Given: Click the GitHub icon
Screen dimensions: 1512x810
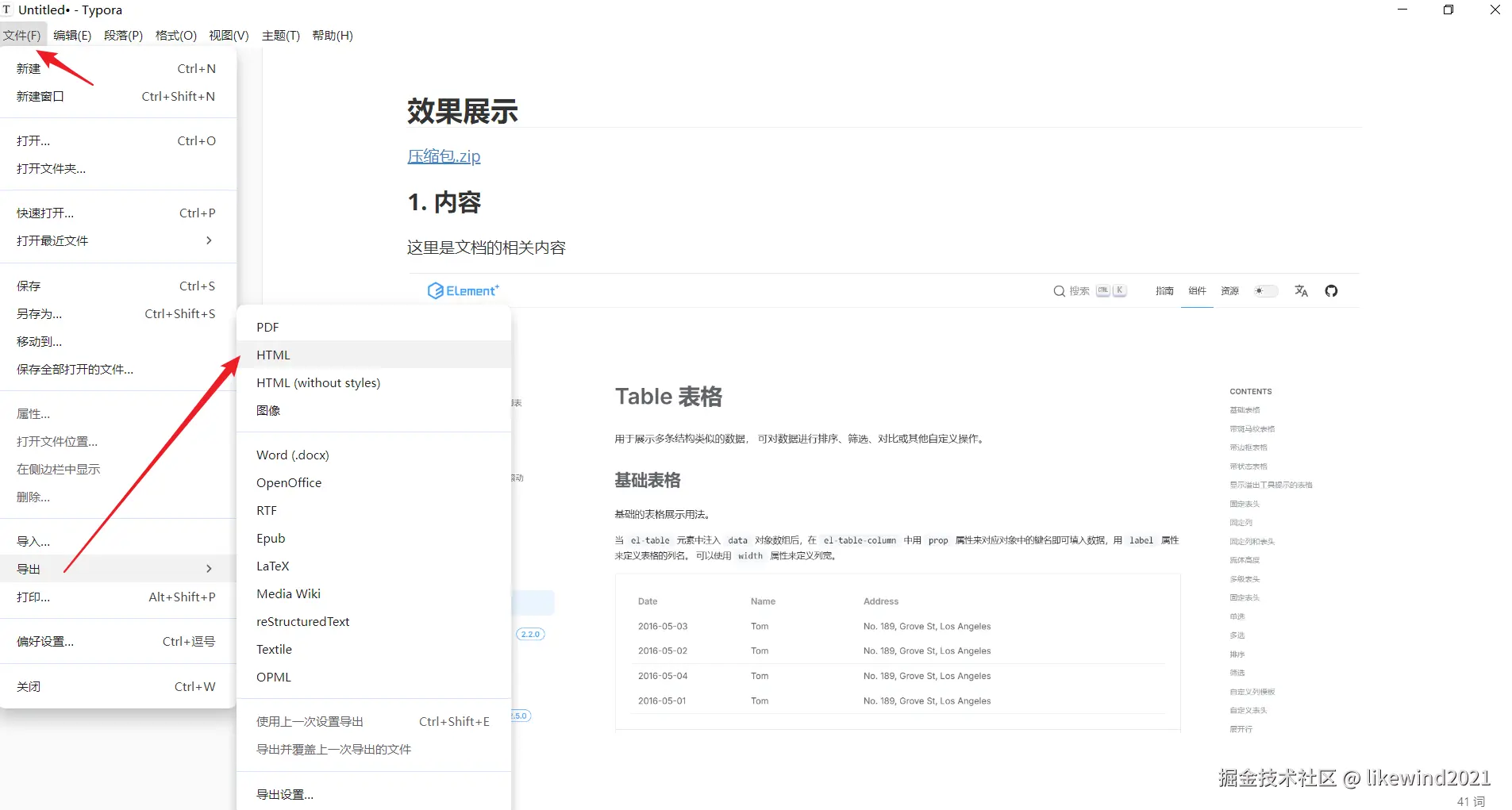Looking at the screenshot, I should pos(1331,291).
